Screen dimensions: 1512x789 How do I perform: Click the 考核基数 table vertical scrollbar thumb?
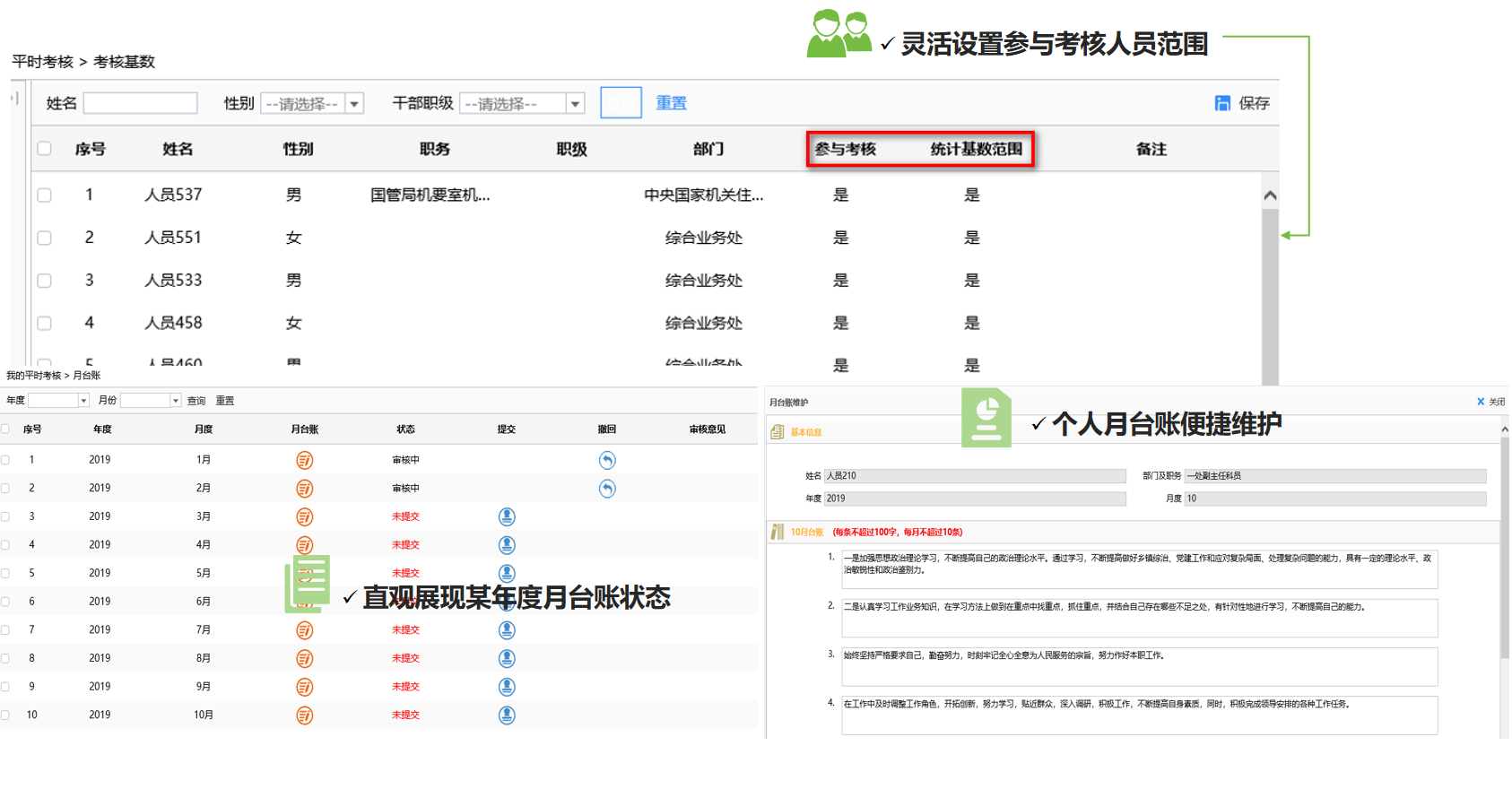click(x=1270, y=298)
